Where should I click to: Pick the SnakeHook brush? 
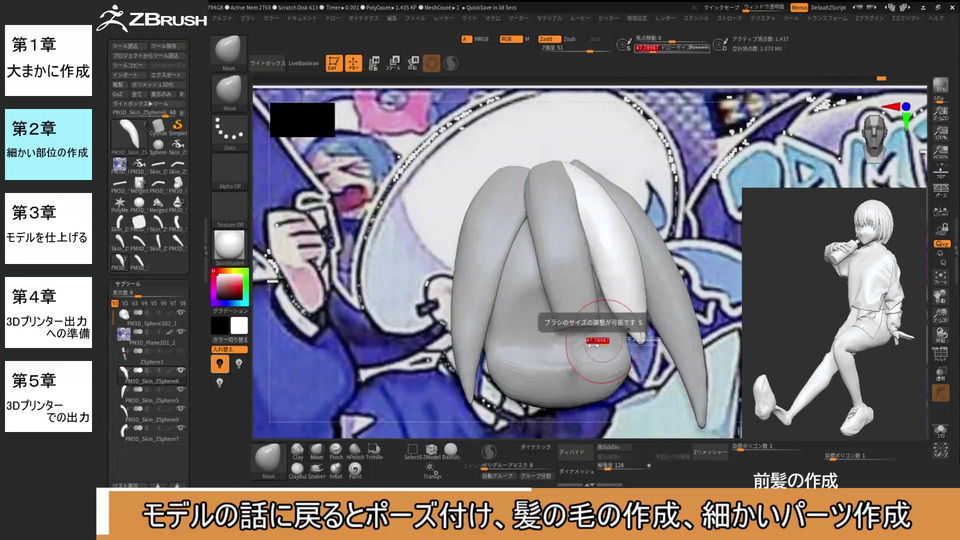pyautogui.click(x=317, y=471)
